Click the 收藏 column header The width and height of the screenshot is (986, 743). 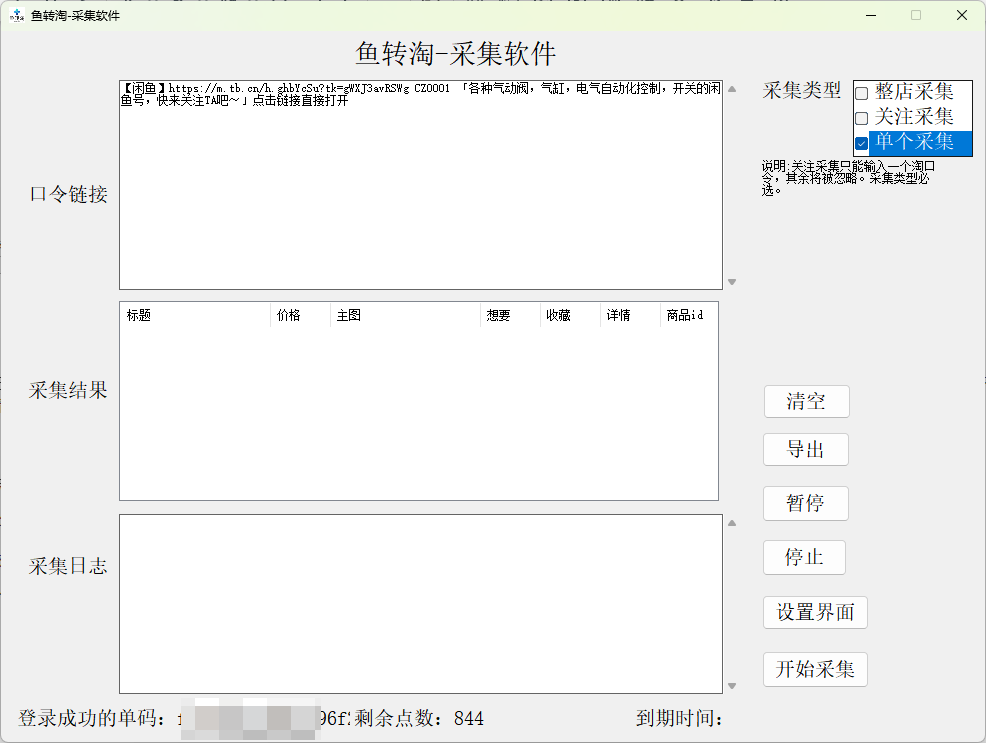tap(570, 315)
